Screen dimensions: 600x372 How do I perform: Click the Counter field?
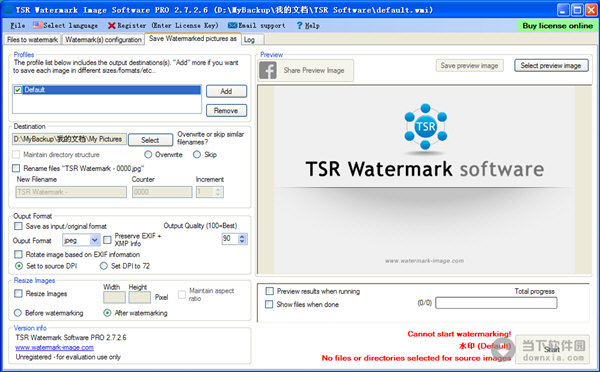pos(162,192)
